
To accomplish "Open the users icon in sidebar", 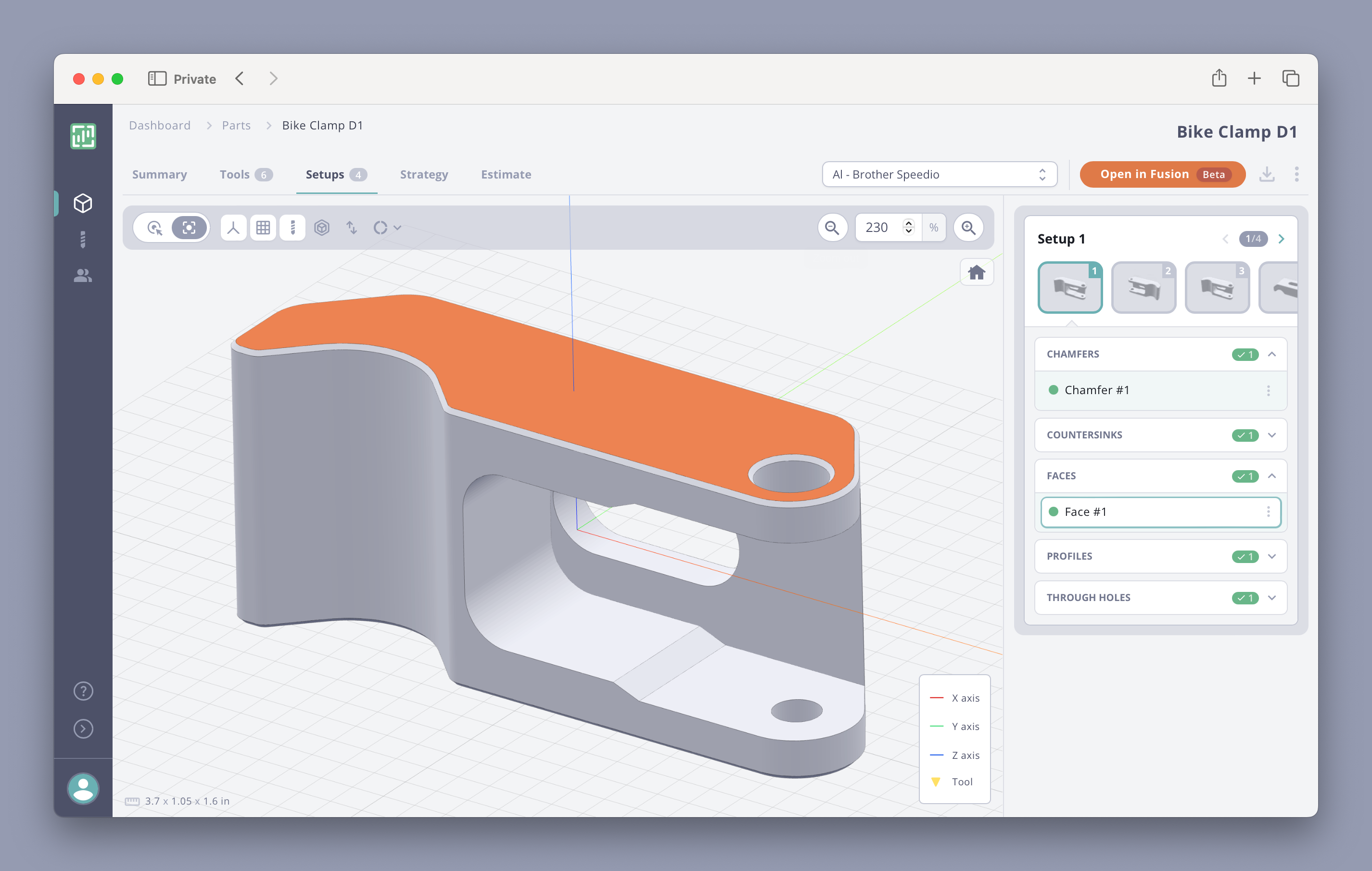I will (83, 276).
